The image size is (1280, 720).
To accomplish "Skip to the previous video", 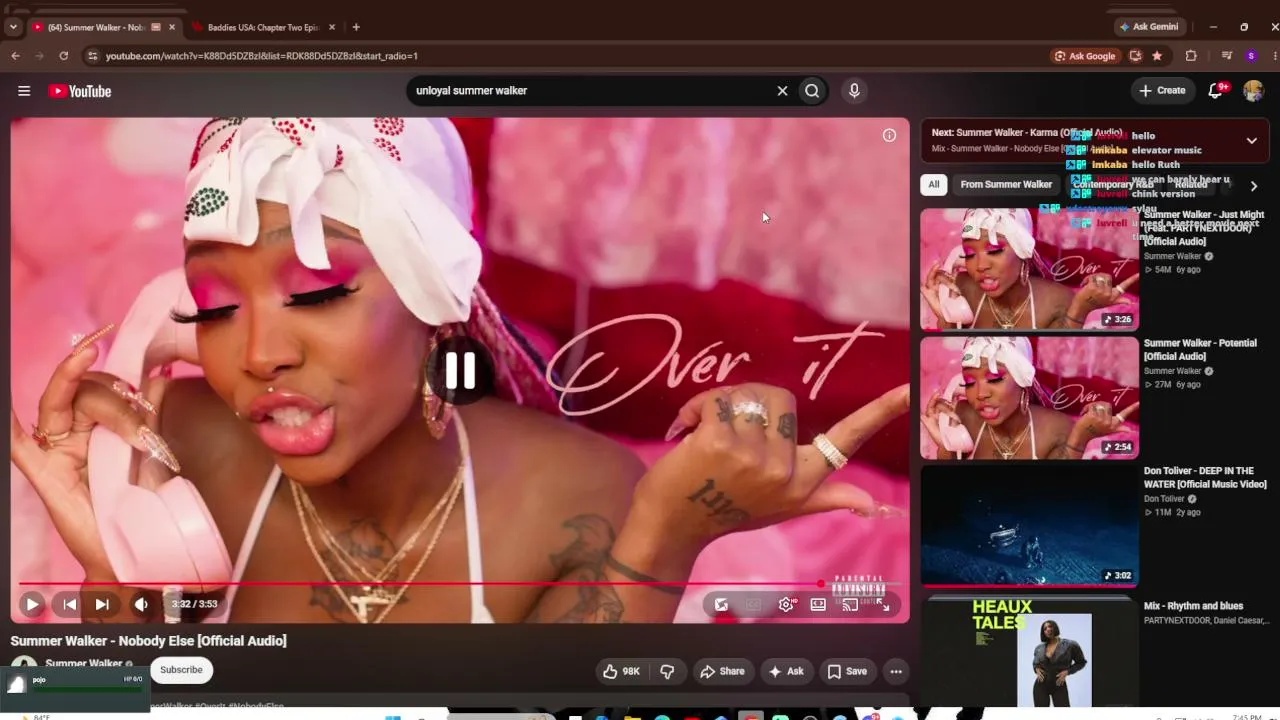I will click(69, 604).
